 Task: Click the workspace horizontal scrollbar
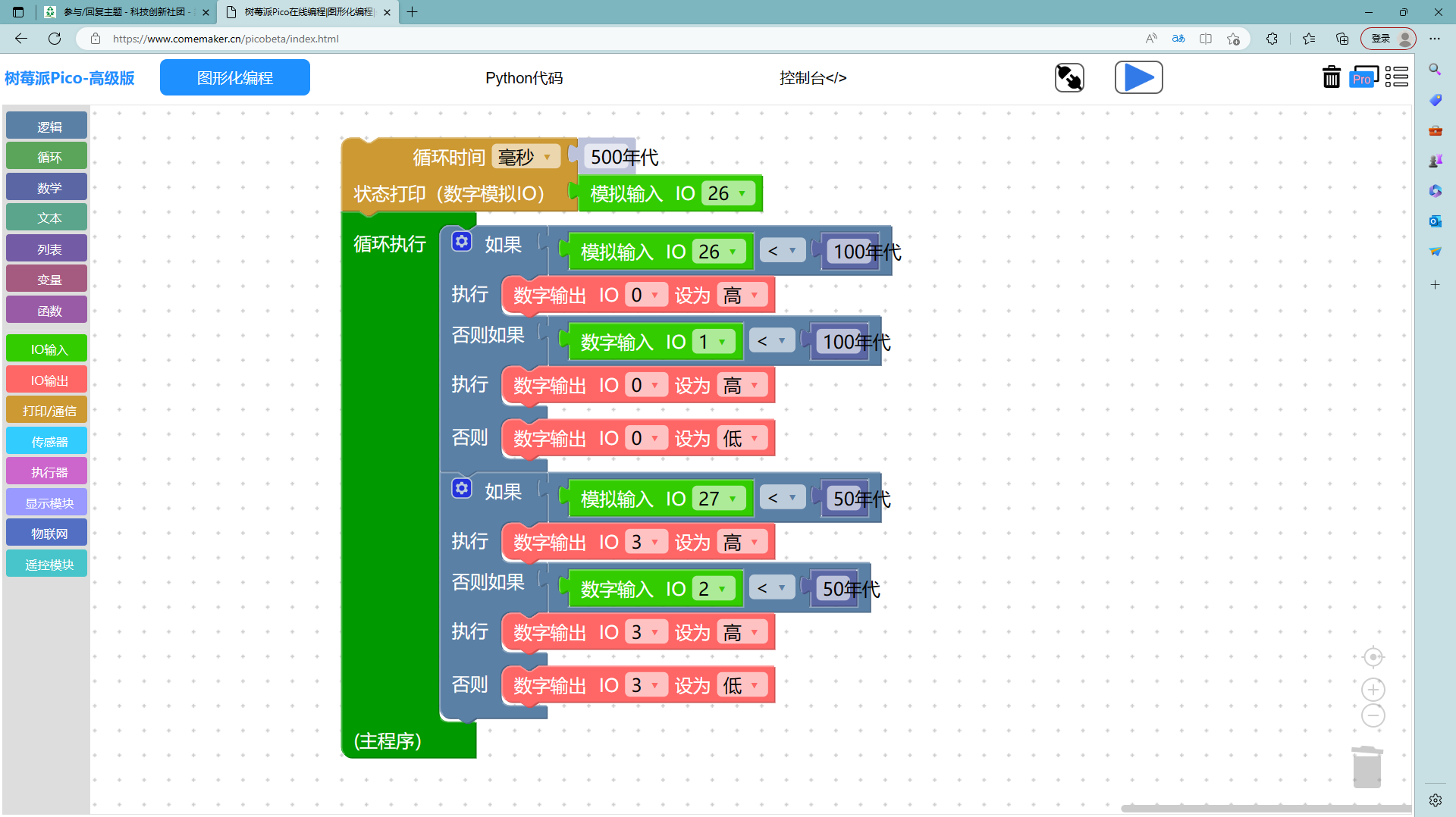(1265, 808)
